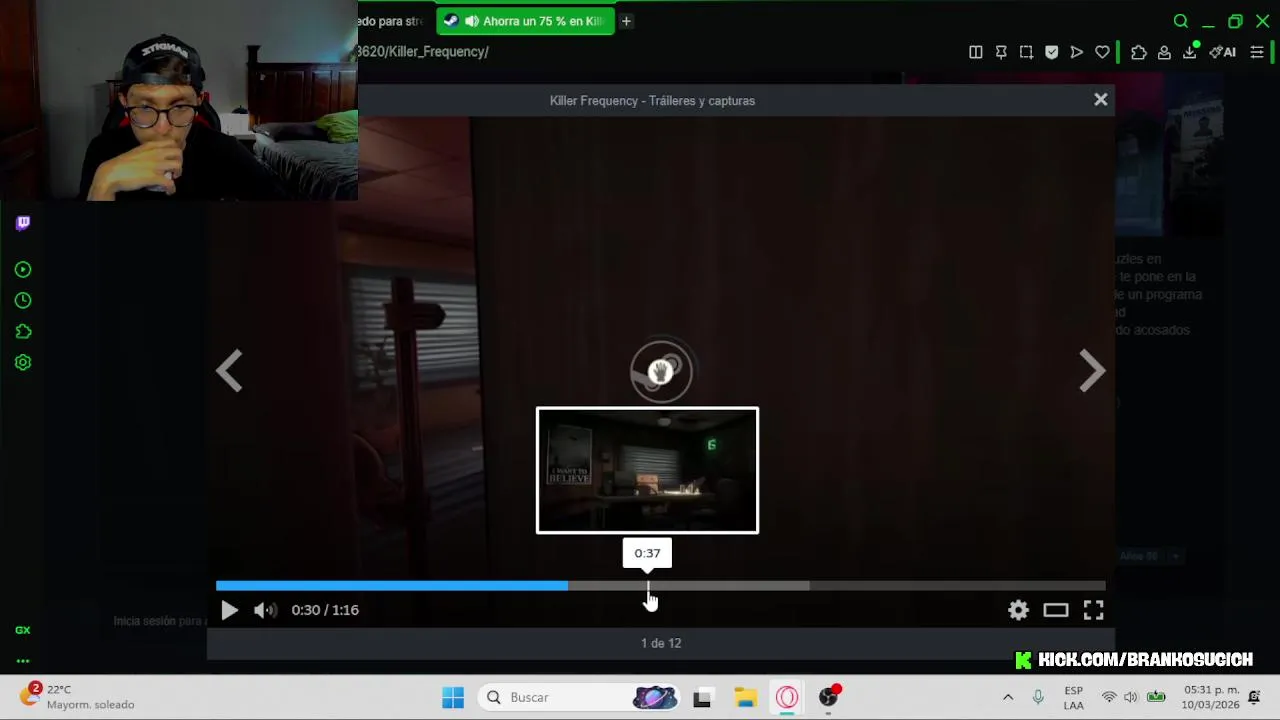This screenshot has width=1280, height=720.
Task: Go to previous media item
Action: pyautogui.click(x=229, y=371)
